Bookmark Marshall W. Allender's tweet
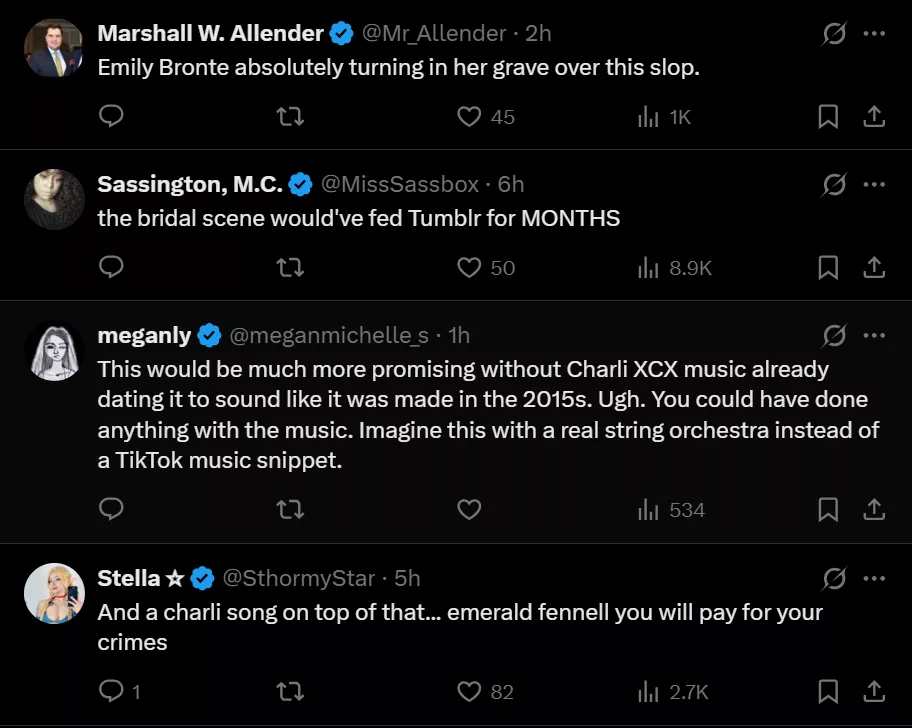 tap(828, 117)
